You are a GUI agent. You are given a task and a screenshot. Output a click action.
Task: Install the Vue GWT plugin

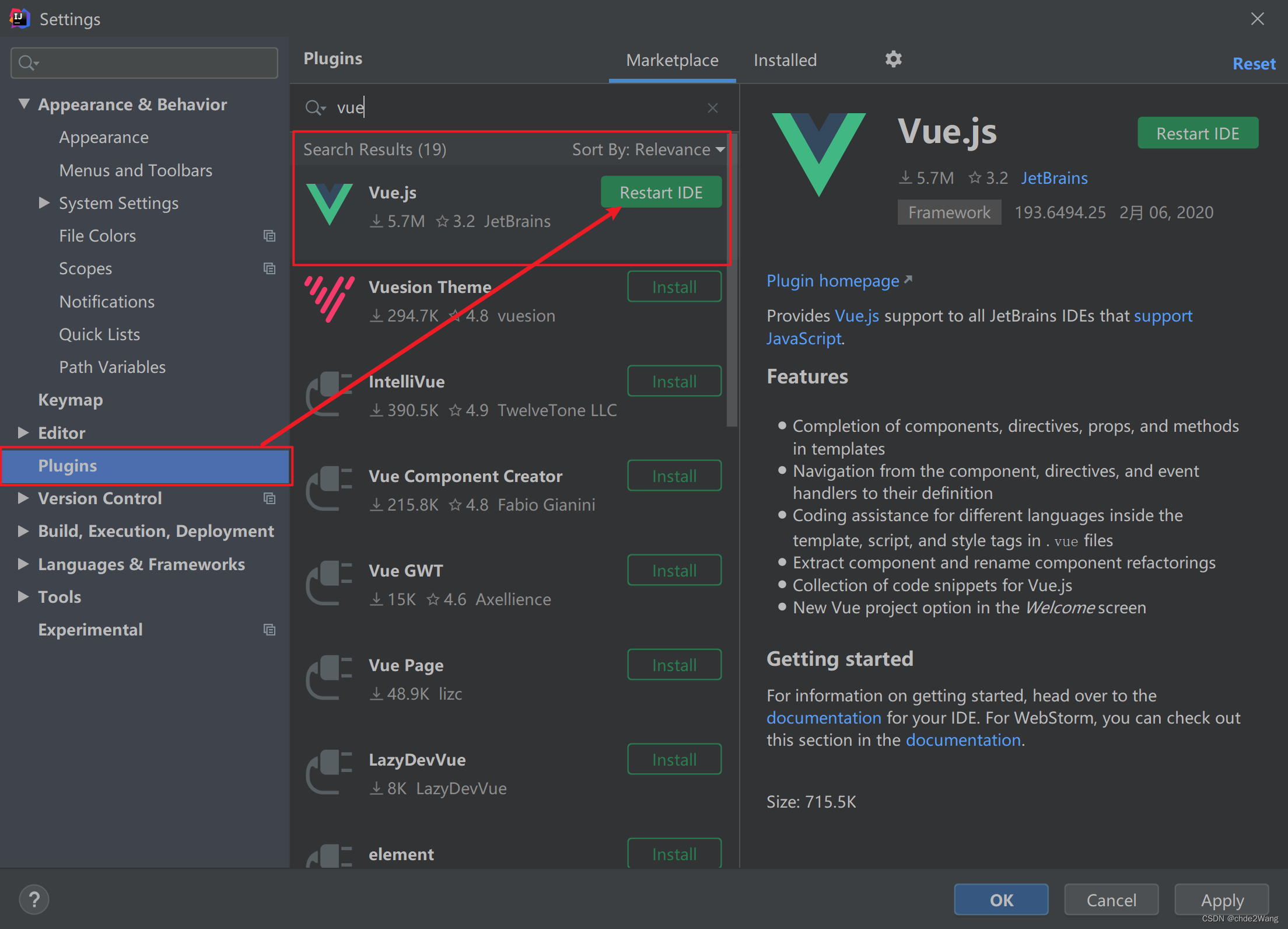(674, 570)
